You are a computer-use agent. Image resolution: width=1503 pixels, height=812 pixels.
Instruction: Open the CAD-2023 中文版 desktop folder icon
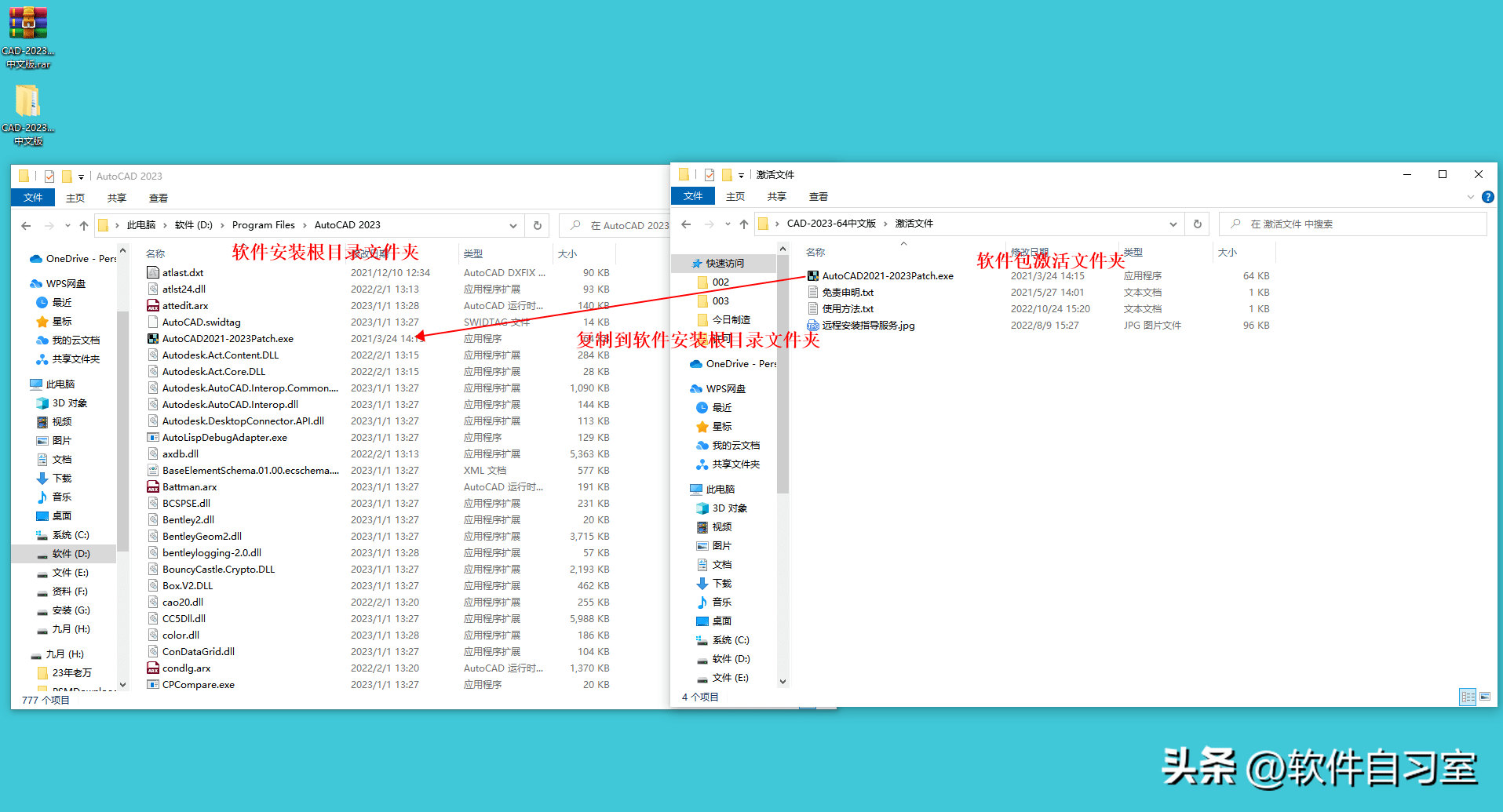27,115
